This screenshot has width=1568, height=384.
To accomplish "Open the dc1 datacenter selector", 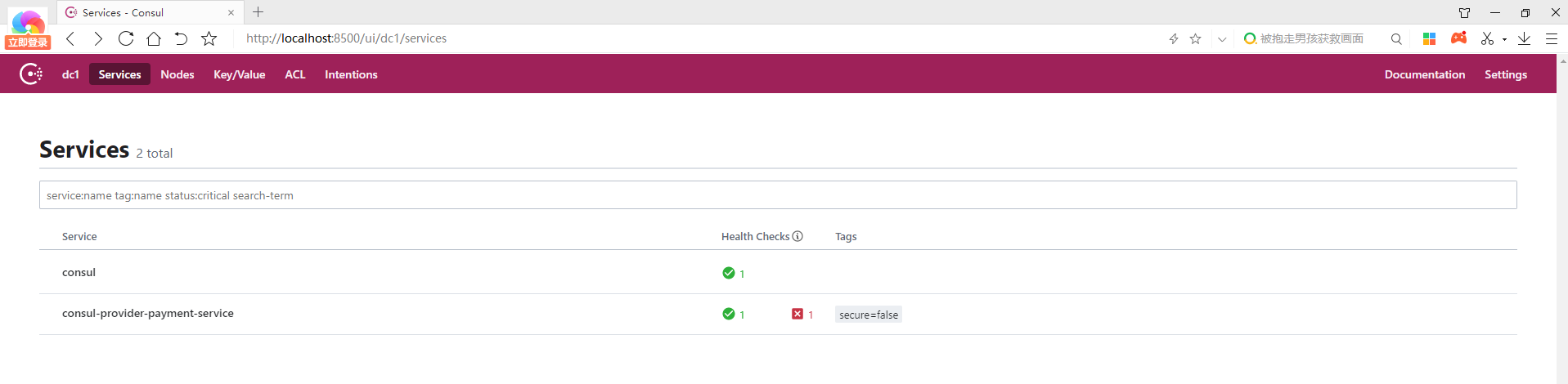I will [70, 74].
